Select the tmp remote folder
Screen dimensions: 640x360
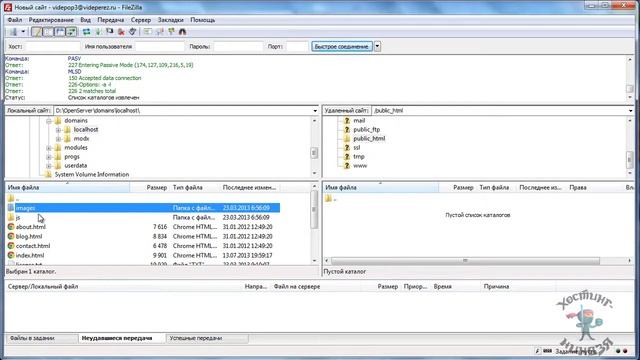pyautogui.click(x=358, y=156)
